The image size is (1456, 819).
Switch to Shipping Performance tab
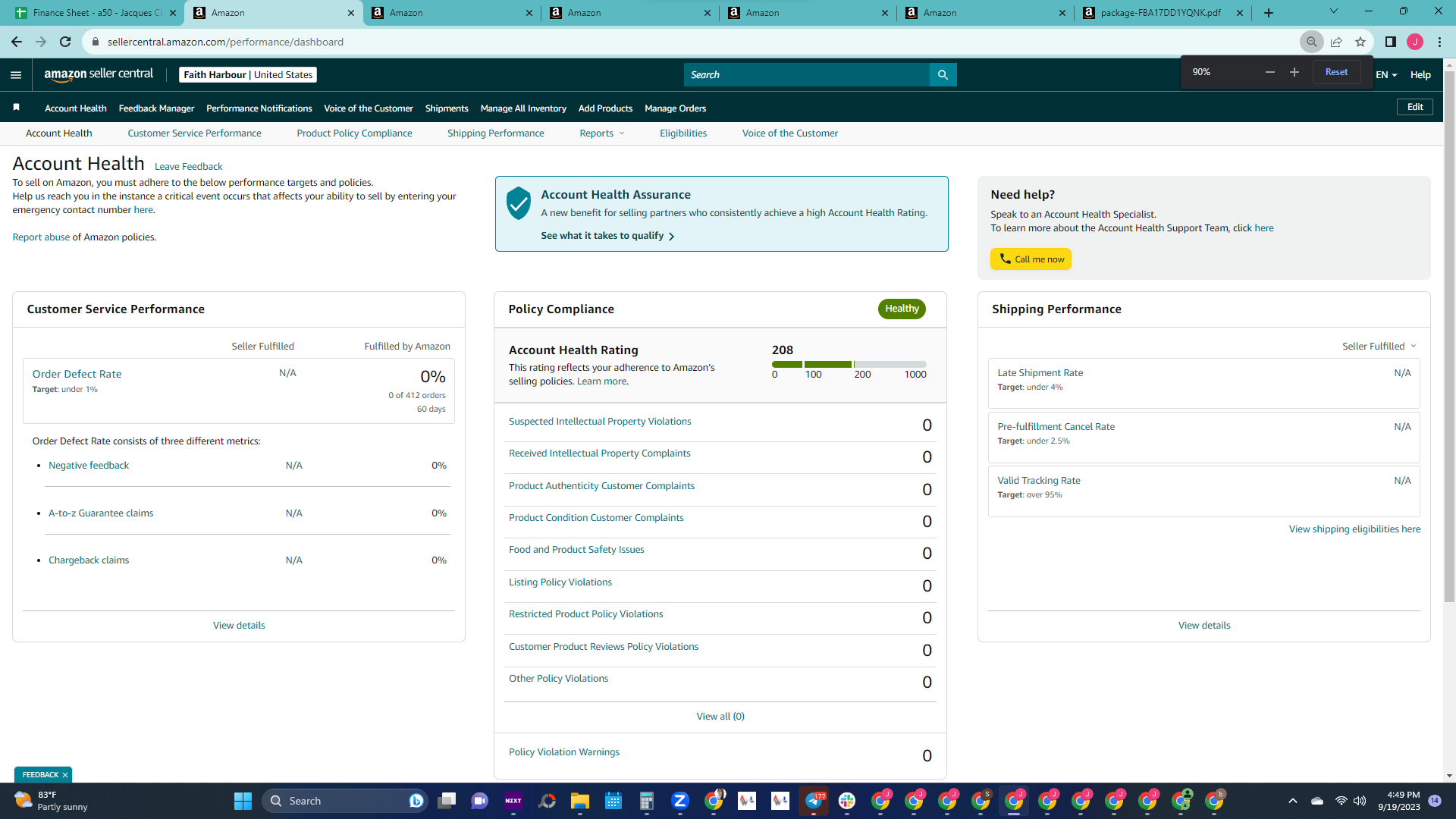coord(495,133)
